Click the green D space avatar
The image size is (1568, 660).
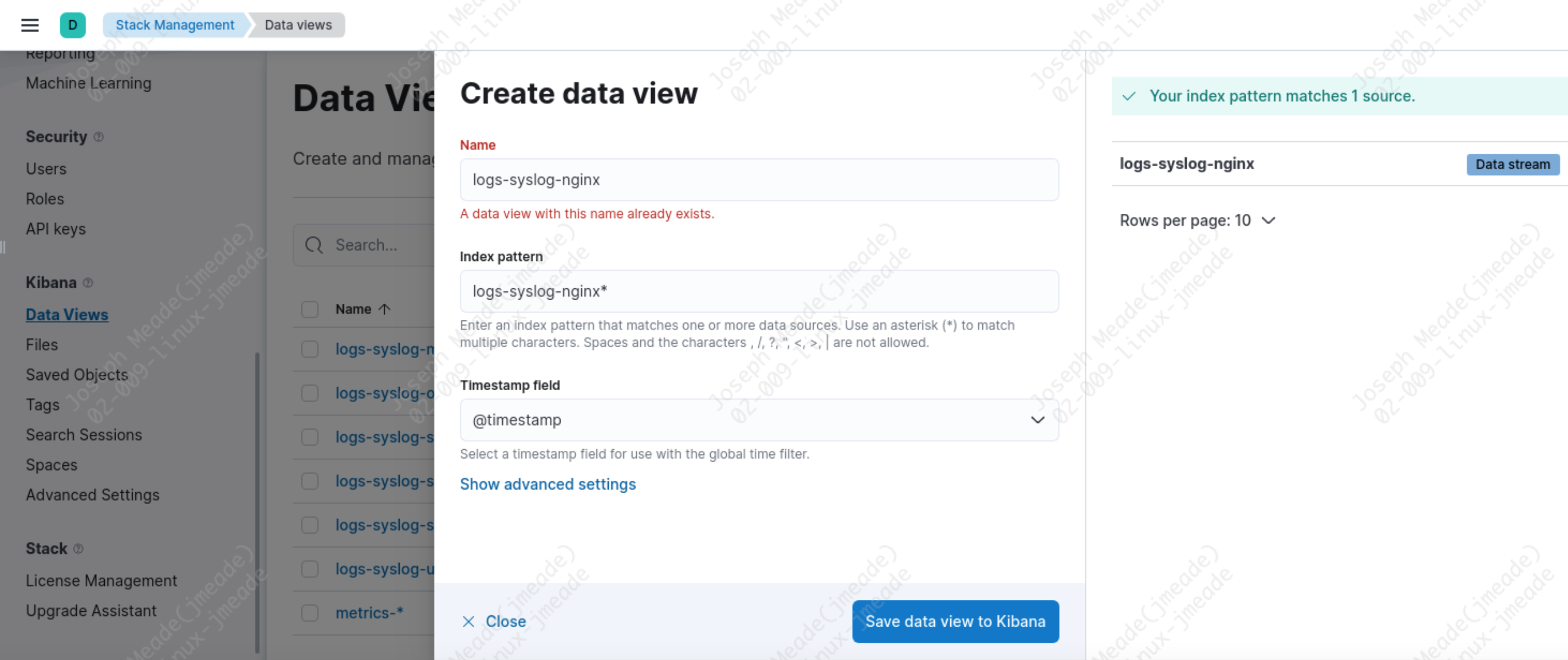click(73, 25)
